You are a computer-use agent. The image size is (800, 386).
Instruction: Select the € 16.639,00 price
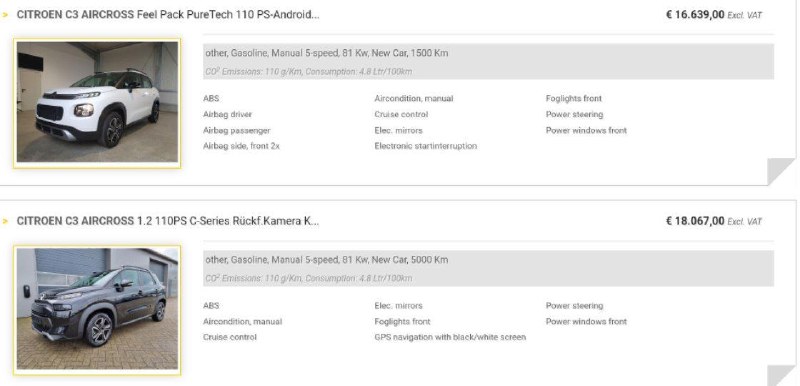click(x=695, y=15)
